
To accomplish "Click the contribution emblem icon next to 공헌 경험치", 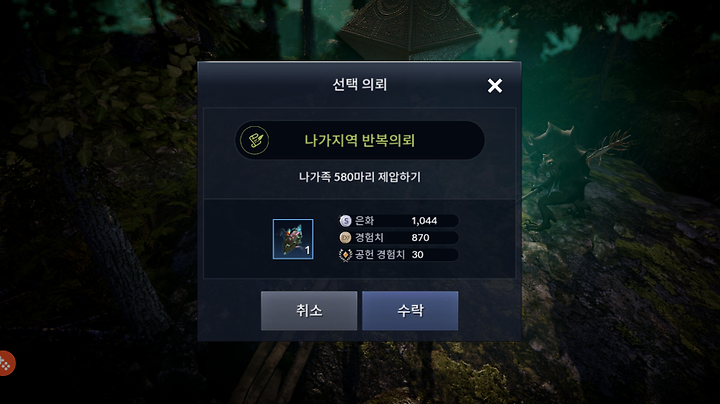I will 345,254.
